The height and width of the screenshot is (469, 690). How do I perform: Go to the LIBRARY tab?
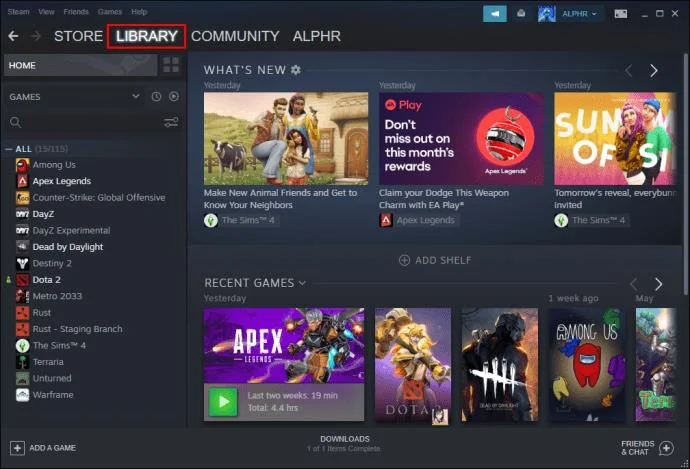pyautogui.click(x=147, y=36)
